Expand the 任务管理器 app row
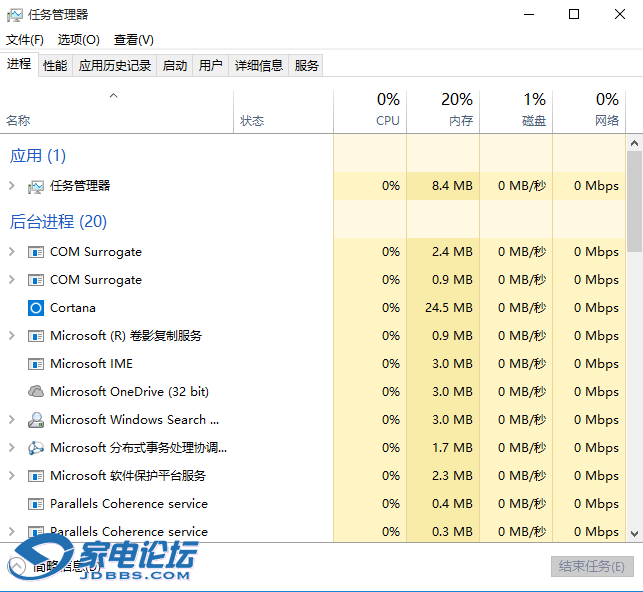Screen dimensions: 643x592 [12, 186]
